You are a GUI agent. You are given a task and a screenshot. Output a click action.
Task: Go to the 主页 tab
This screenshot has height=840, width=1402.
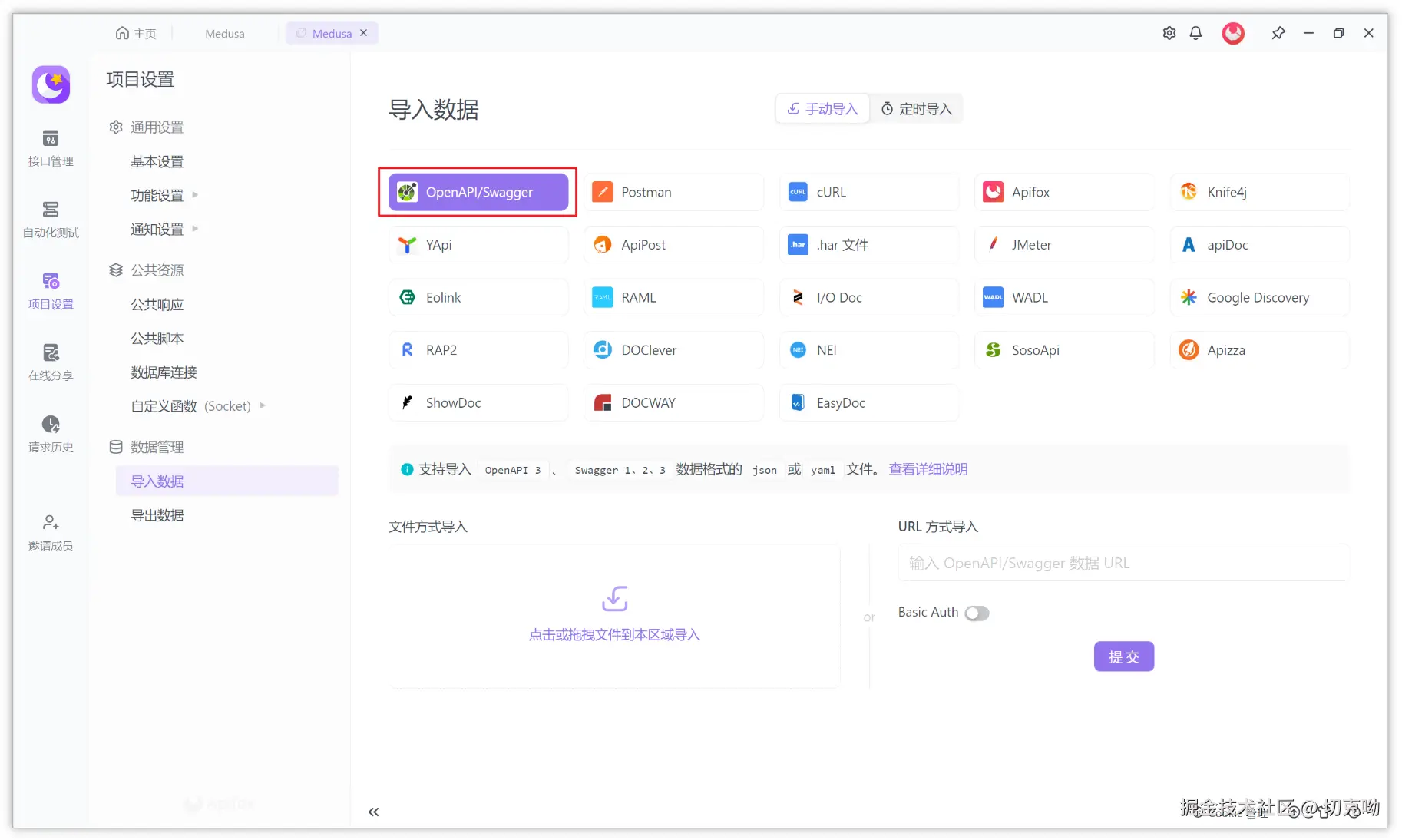tap(136, 33)
